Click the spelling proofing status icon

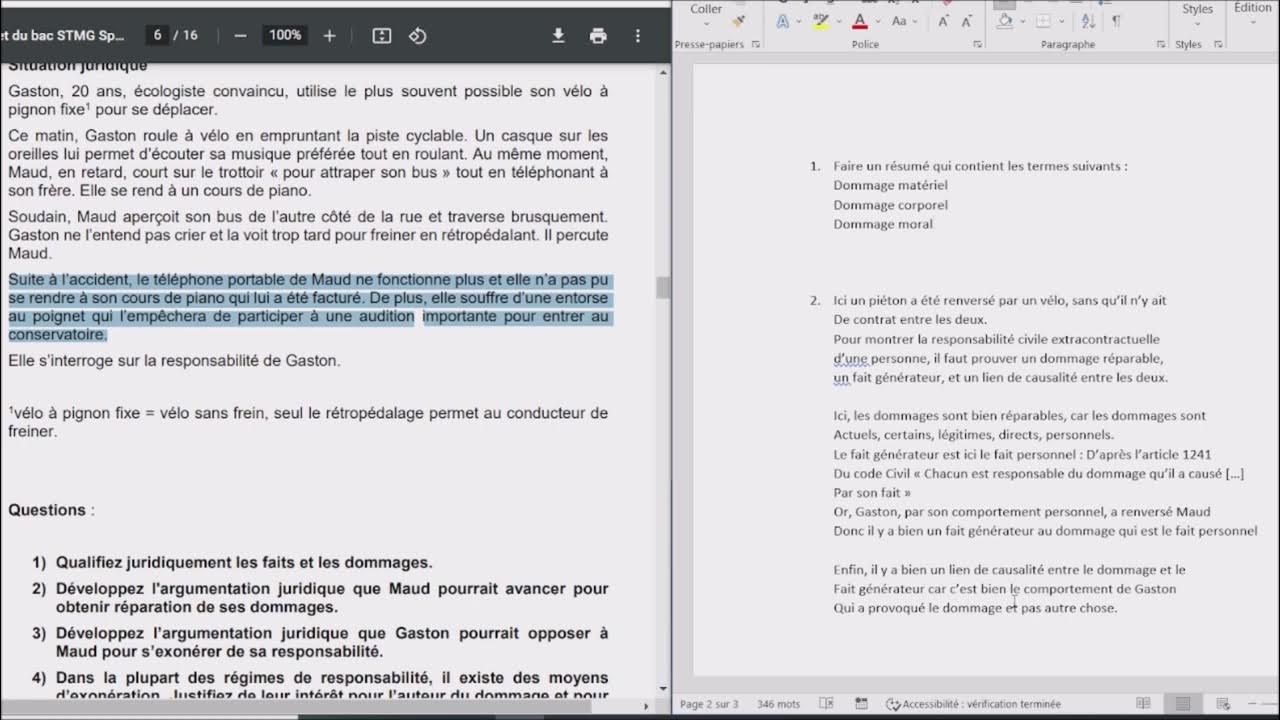click(826, 704)
